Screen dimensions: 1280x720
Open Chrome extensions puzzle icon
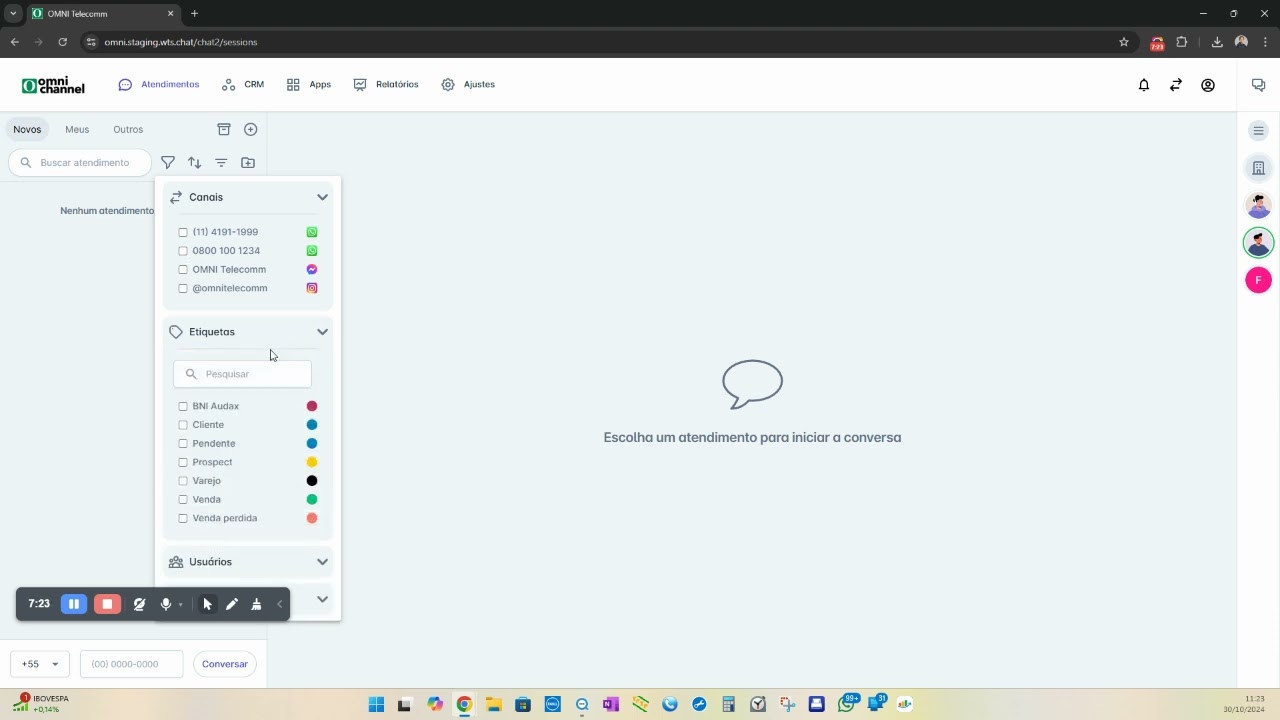coord(1182,42)
